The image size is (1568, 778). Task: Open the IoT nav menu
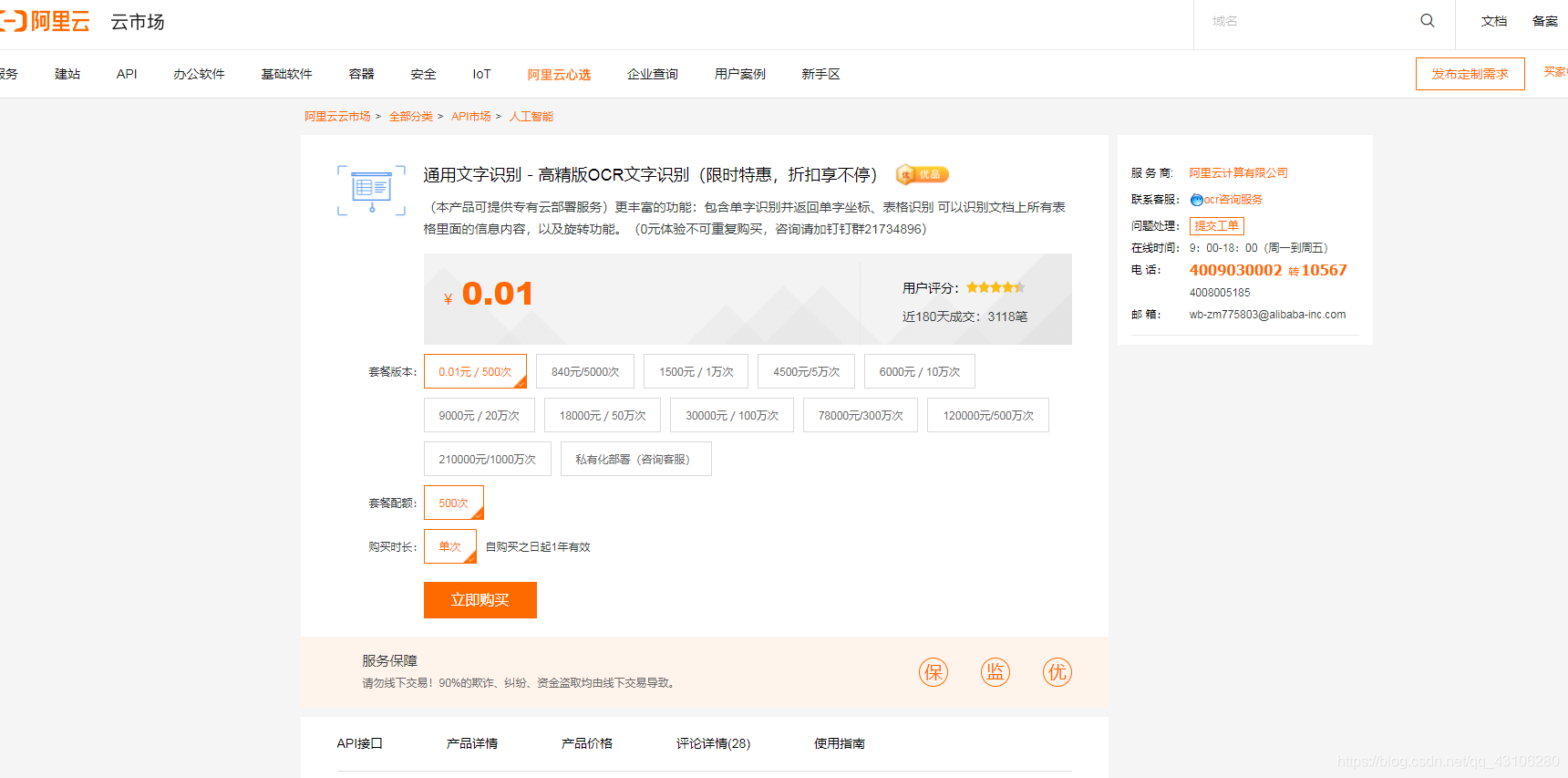coord(481,74)
